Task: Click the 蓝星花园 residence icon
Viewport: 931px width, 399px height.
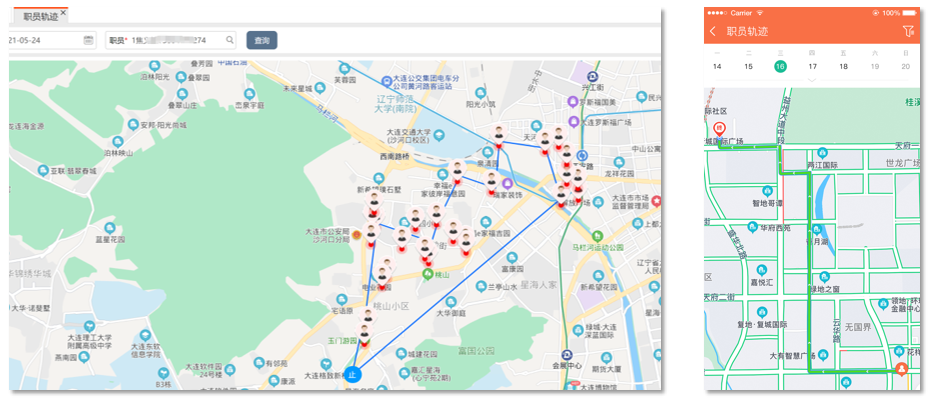Action: click(x=110, y=228)
